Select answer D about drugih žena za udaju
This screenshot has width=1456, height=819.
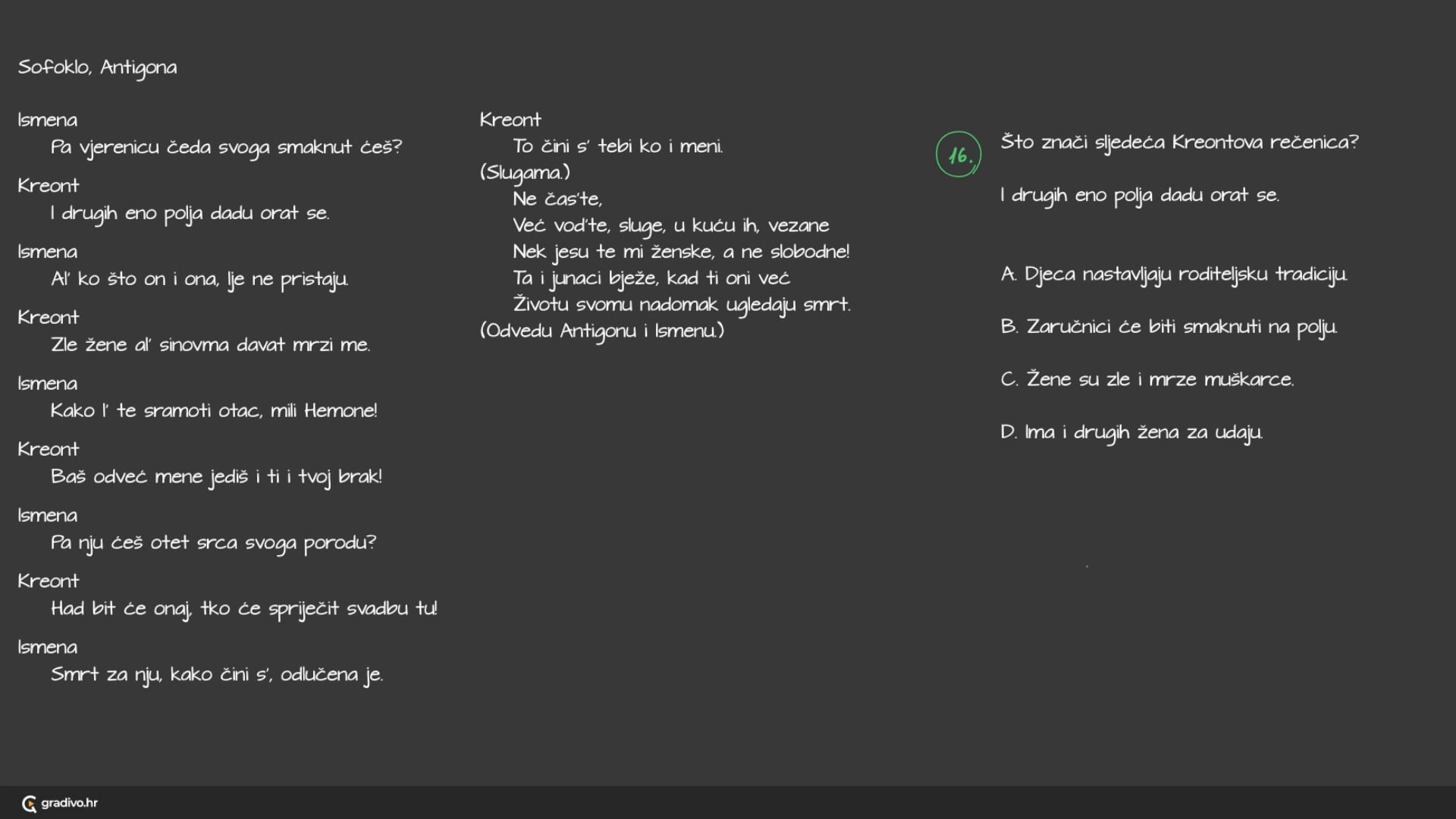pyautogui.click(x=1131, y=432)
